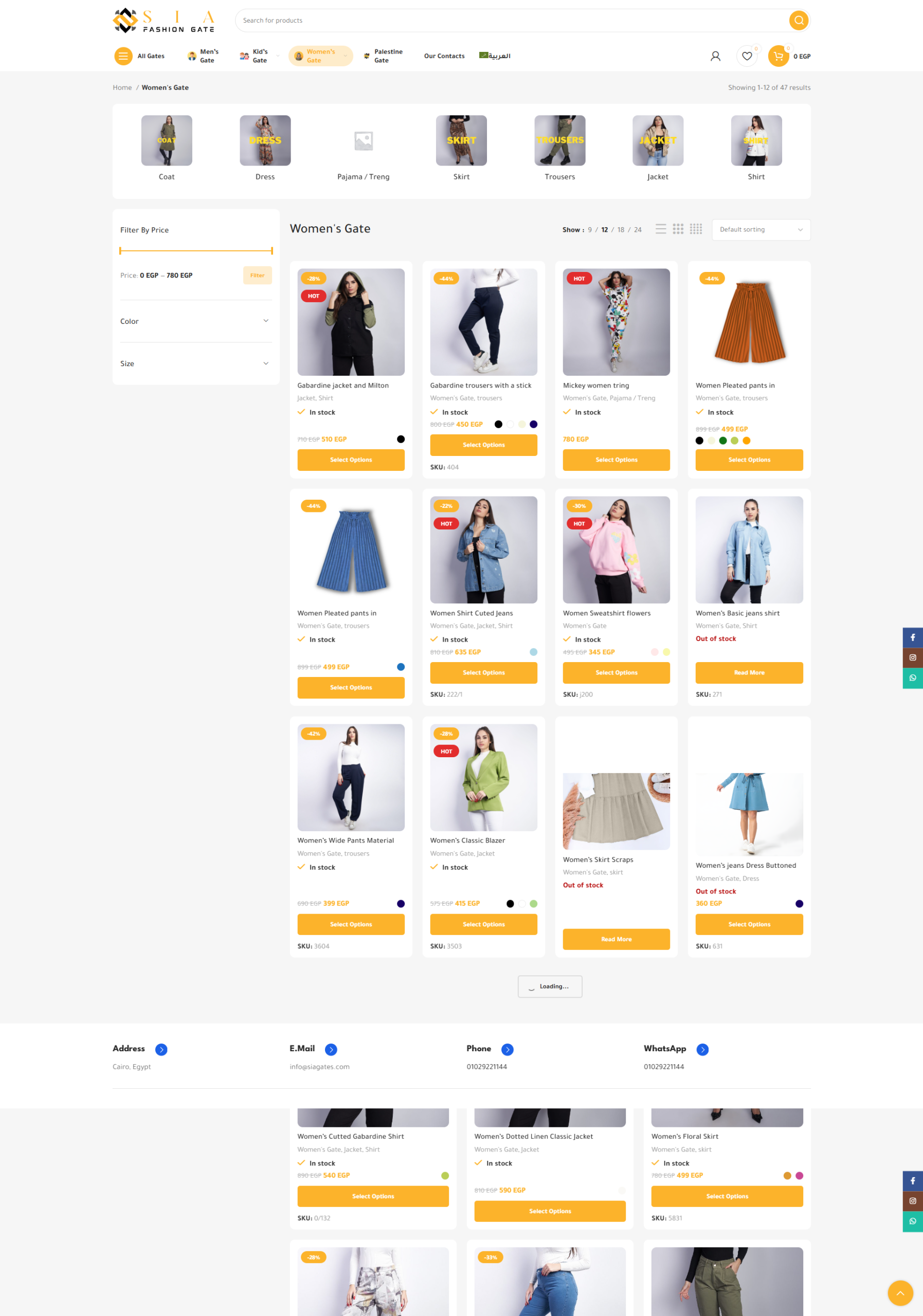Open the Palestine Gate menu item
Viewport: 923px width, 1316px height.
coord(383,56)
